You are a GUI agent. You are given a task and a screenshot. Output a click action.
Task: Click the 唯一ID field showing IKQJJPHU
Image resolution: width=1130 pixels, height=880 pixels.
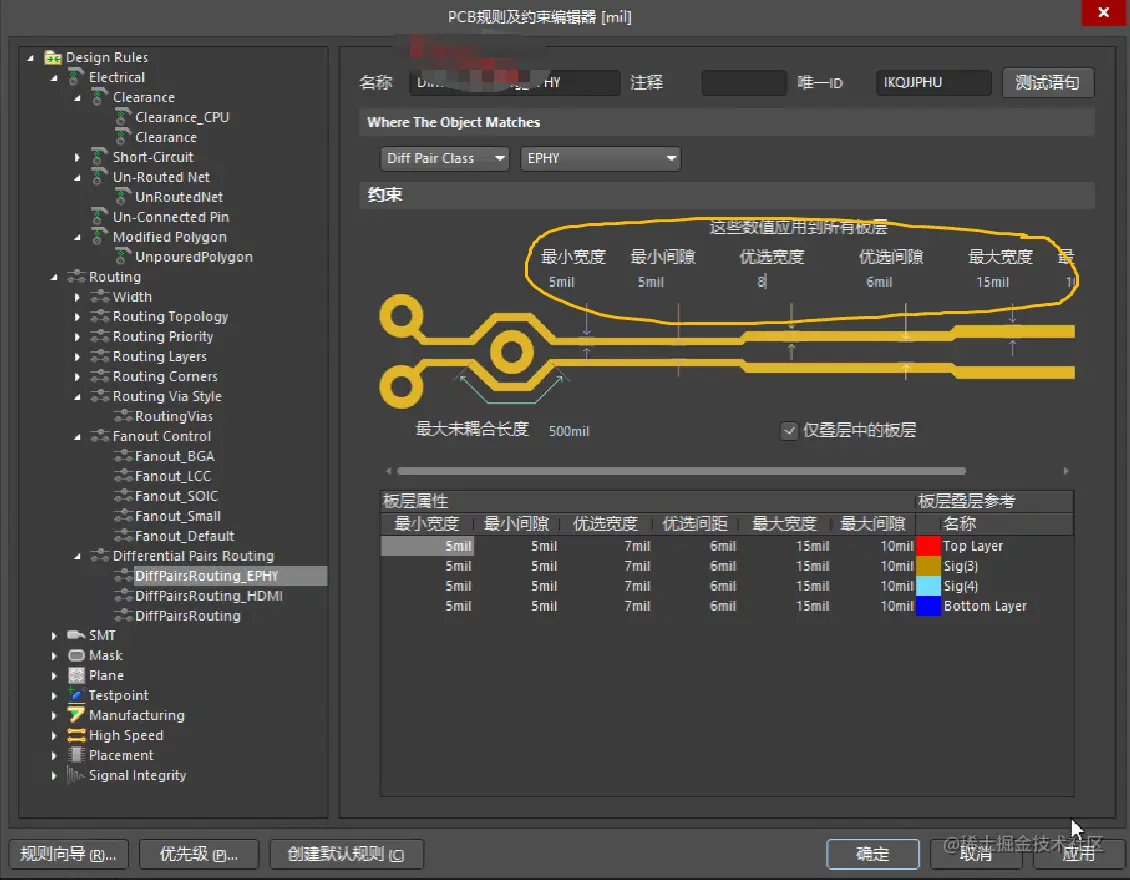coord(933,83)
